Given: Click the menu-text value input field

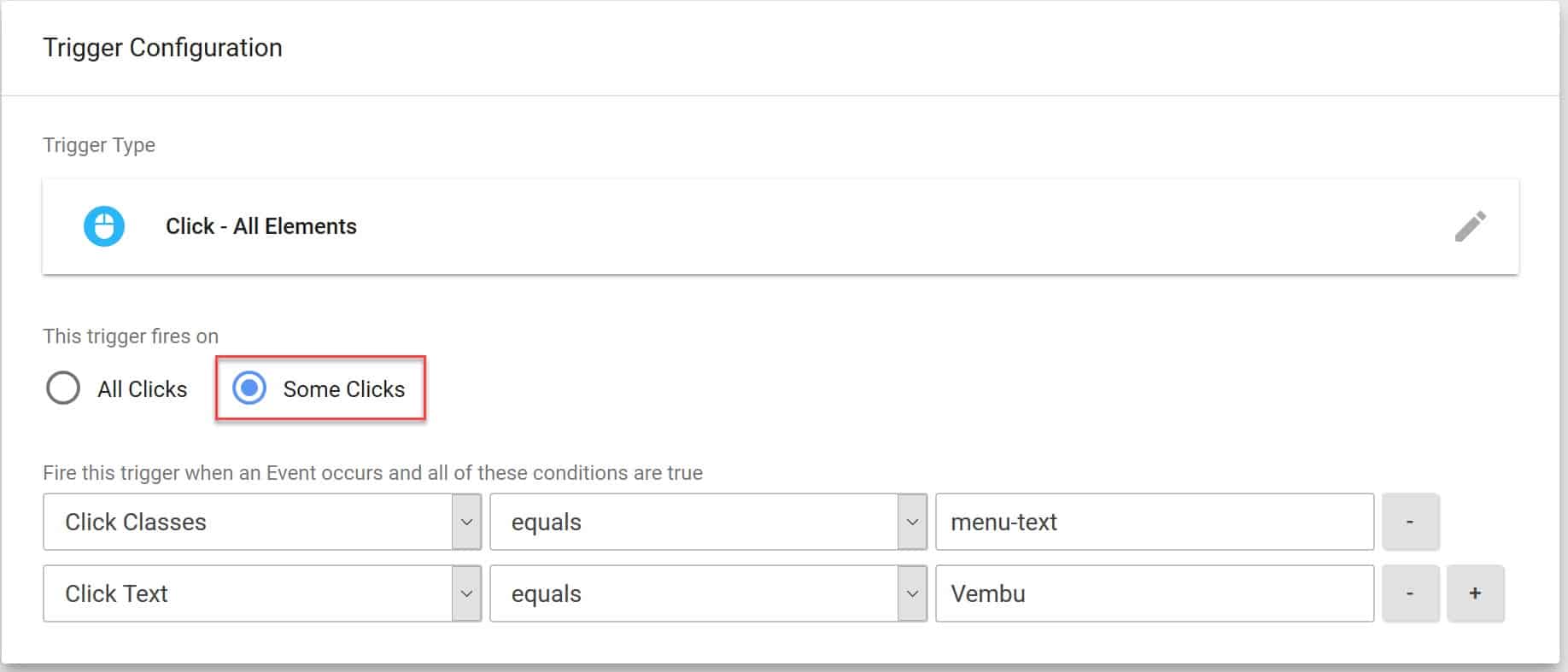Looking at the screenshot, I should (x=1154, y=522).
